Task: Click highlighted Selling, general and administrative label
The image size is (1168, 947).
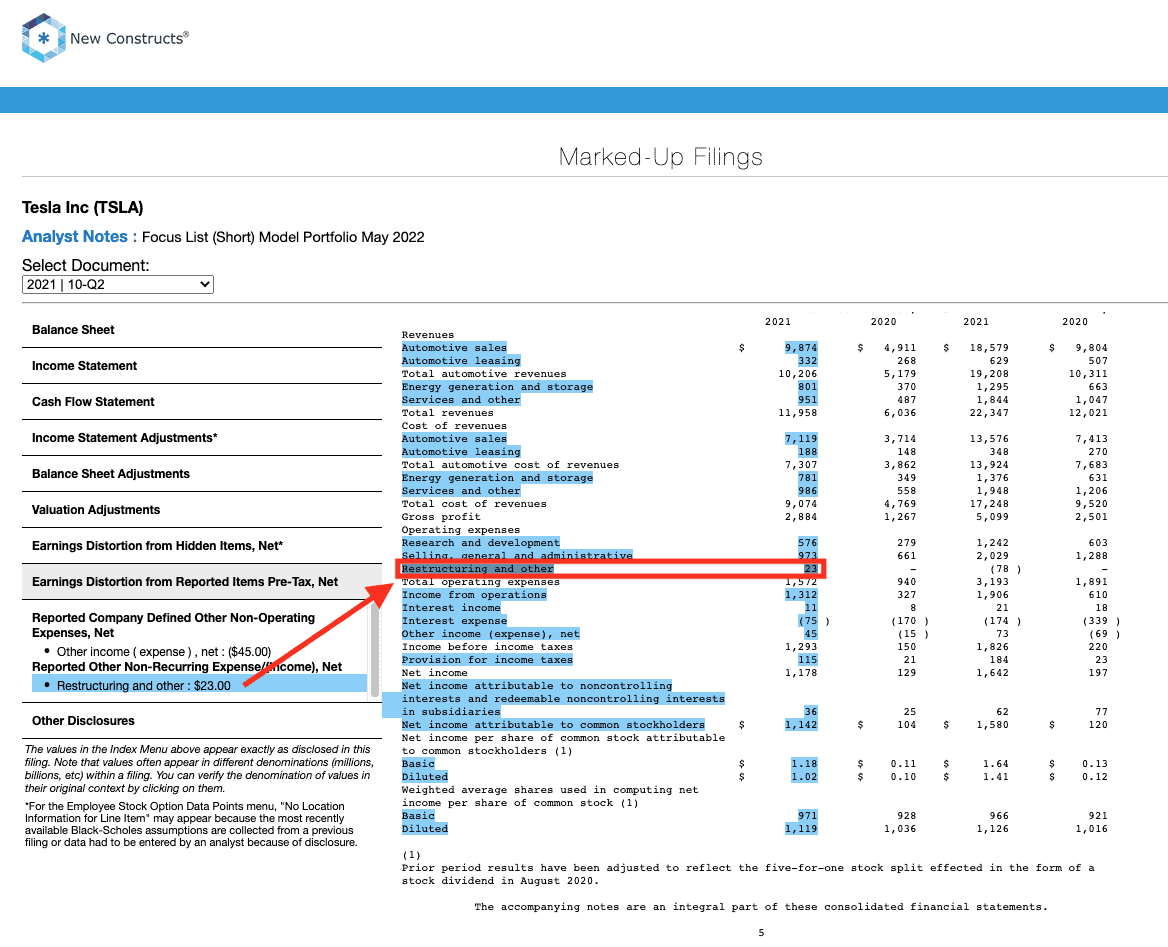Action: [517, 555]
